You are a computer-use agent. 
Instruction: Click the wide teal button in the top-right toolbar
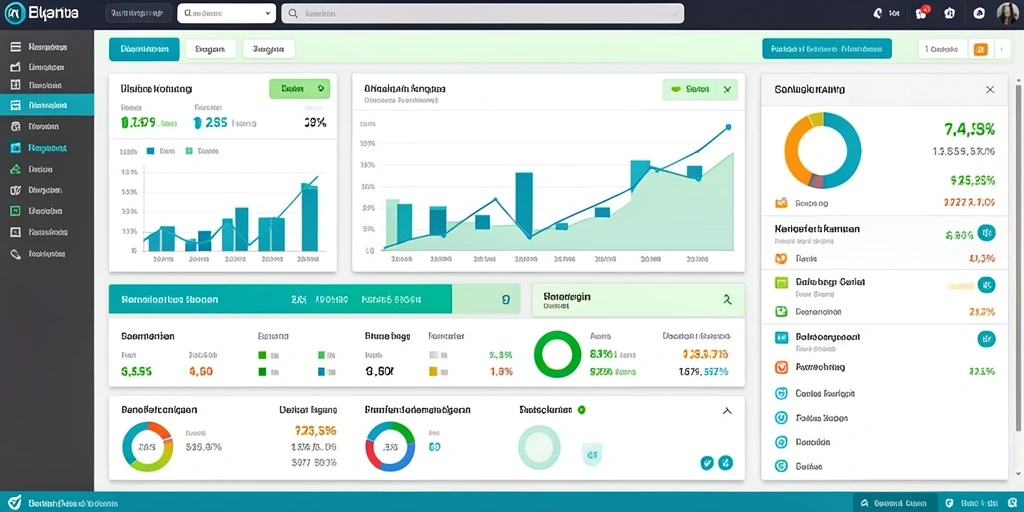(x=827, y=48)
